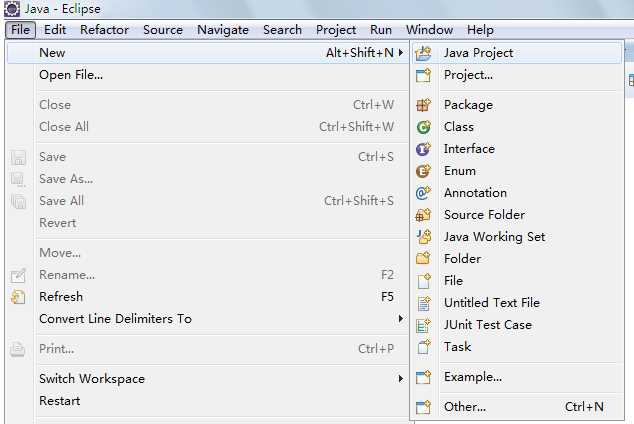The height and width of the screenshot is (424, 634).
Task: Click the Folder icon in submenu
Action: 423,259
